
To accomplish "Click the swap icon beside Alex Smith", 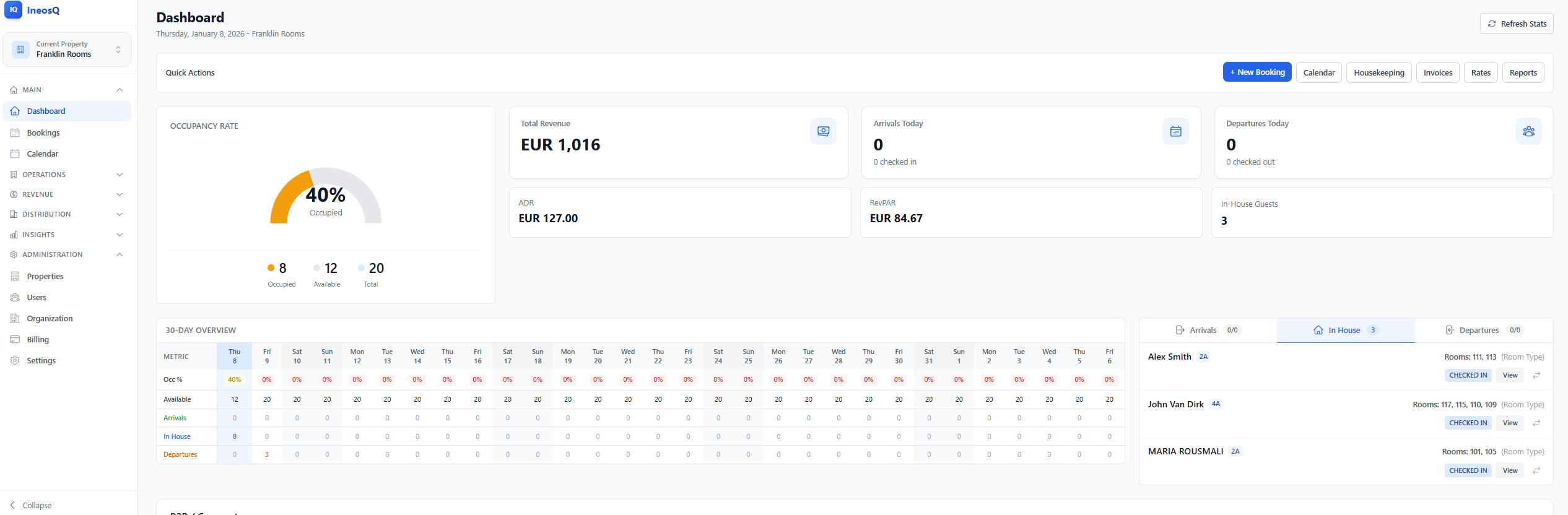I will point(1536,376).
